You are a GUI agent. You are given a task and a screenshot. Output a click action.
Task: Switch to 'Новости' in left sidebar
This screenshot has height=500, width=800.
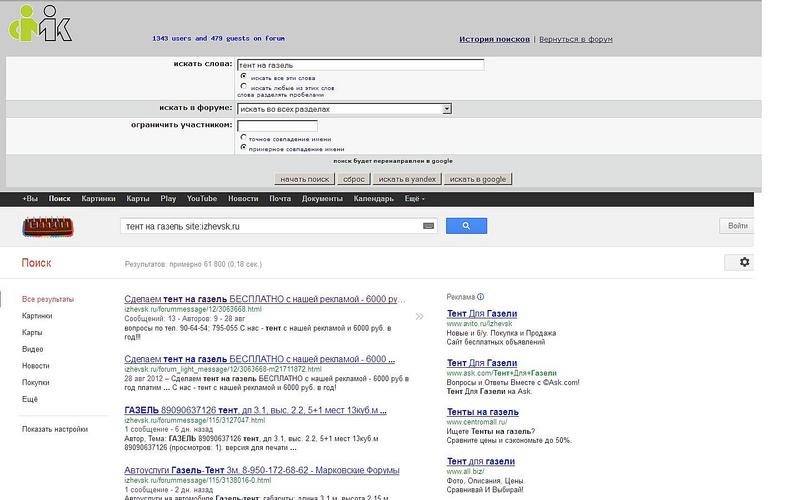click(35, 365)
